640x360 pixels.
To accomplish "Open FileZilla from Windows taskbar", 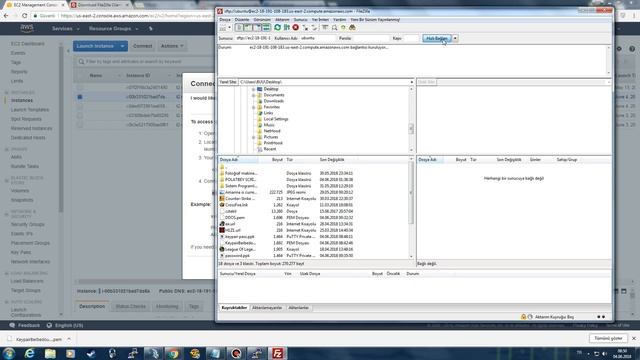I will [277, 353].
